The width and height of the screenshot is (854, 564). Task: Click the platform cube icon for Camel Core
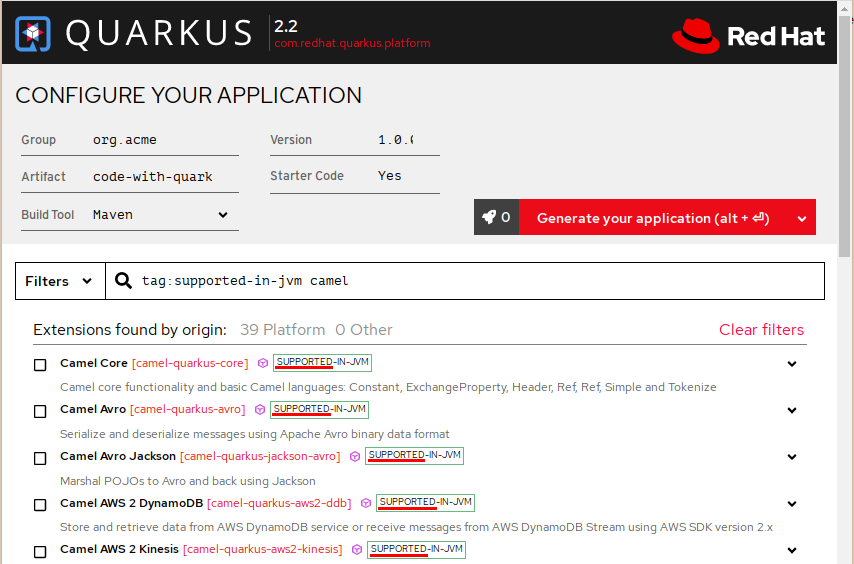click(x=263, y=363)
